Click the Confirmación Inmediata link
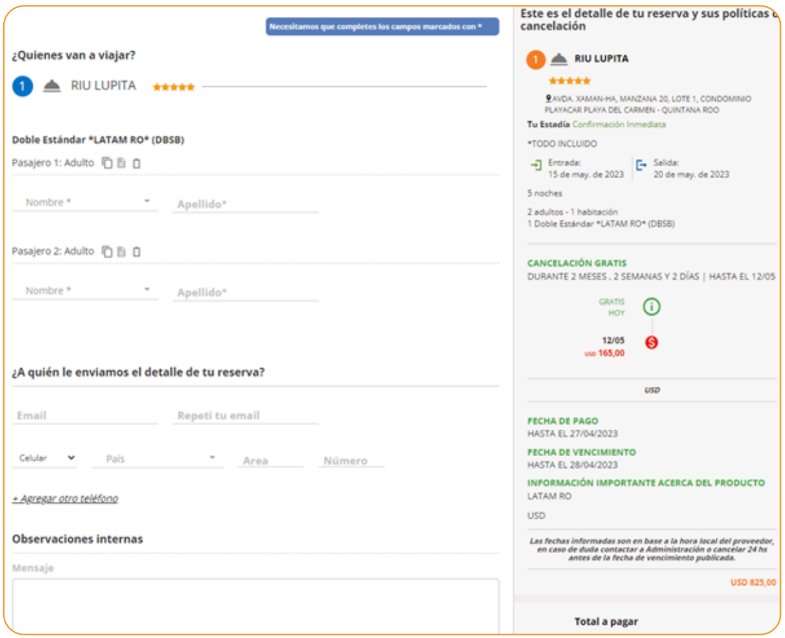Image resolution: width=785 pixels, height=638 pixels. click(x=619, y=125)
